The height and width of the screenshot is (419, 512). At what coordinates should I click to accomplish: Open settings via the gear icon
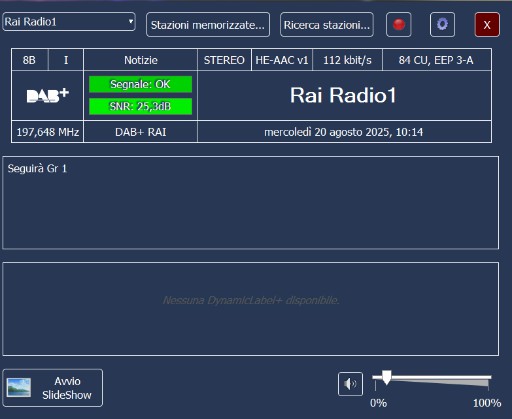click(x=442, y=25)
